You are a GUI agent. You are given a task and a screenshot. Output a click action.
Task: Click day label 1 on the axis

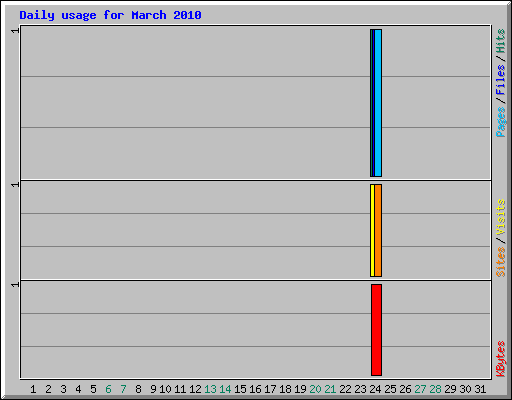point(33,389)
